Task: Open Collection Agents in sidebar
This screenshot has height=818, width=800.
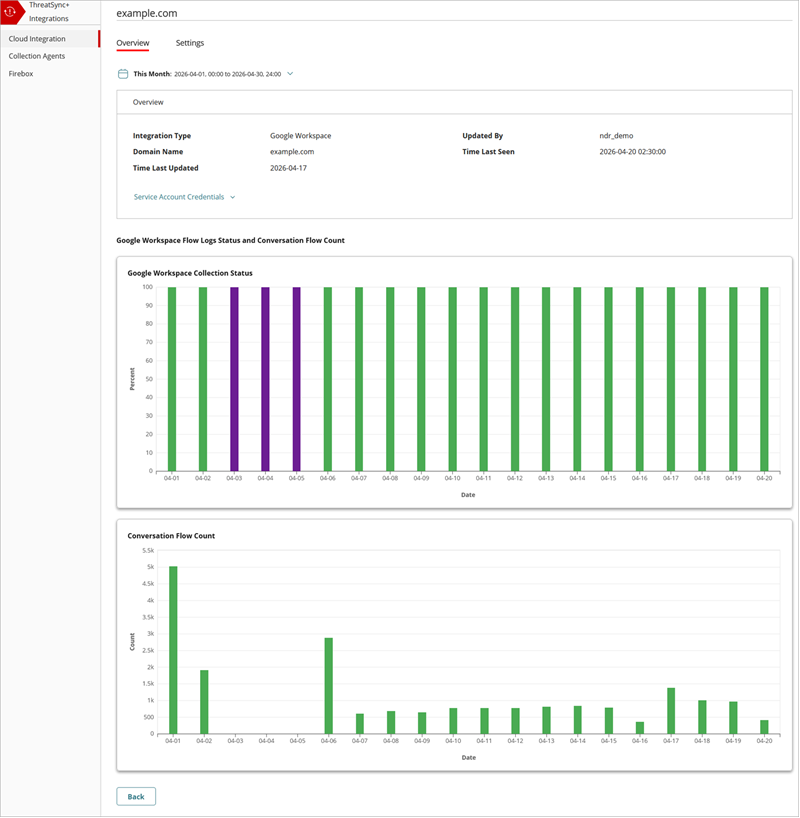Action: (x=37, y=56)
